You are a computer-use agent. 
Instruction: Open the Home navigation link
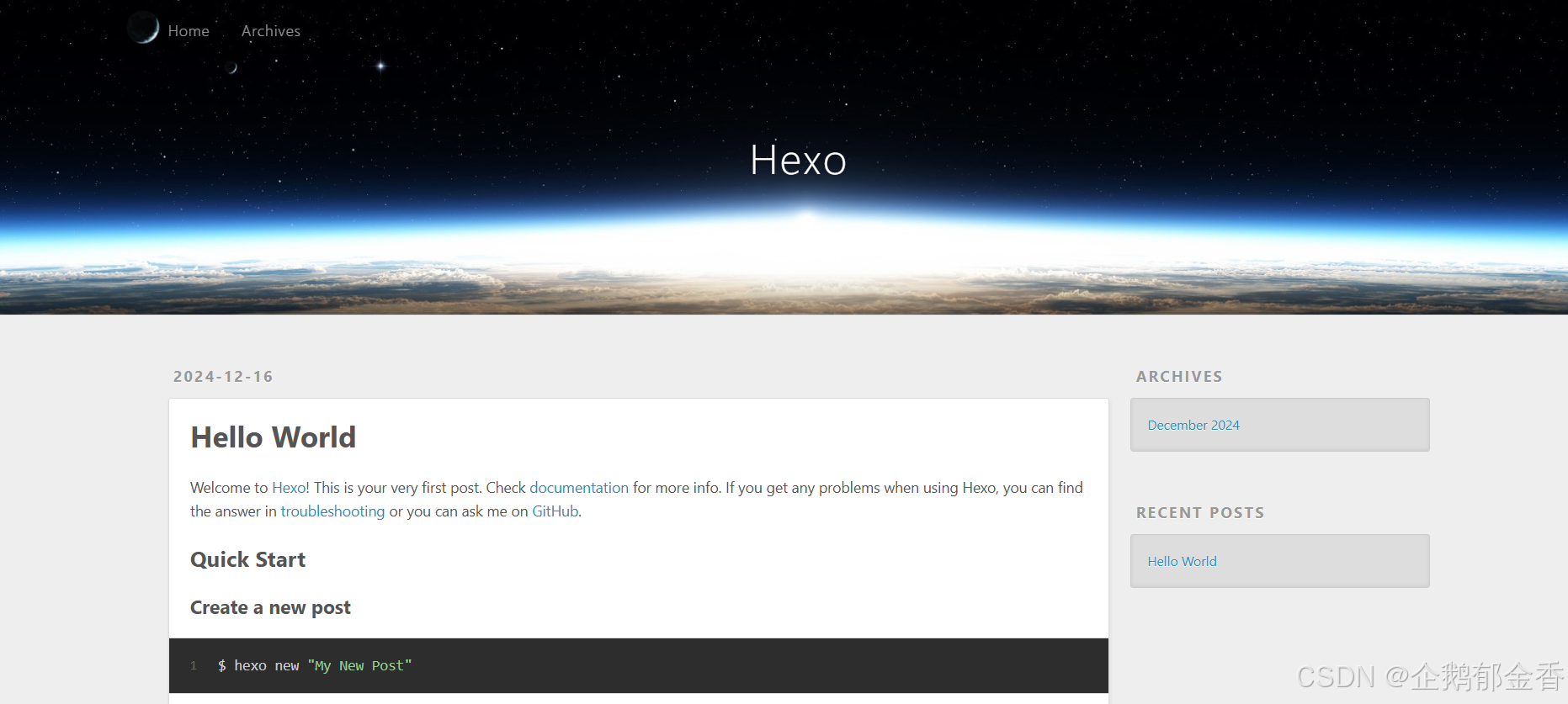(189, 31)
